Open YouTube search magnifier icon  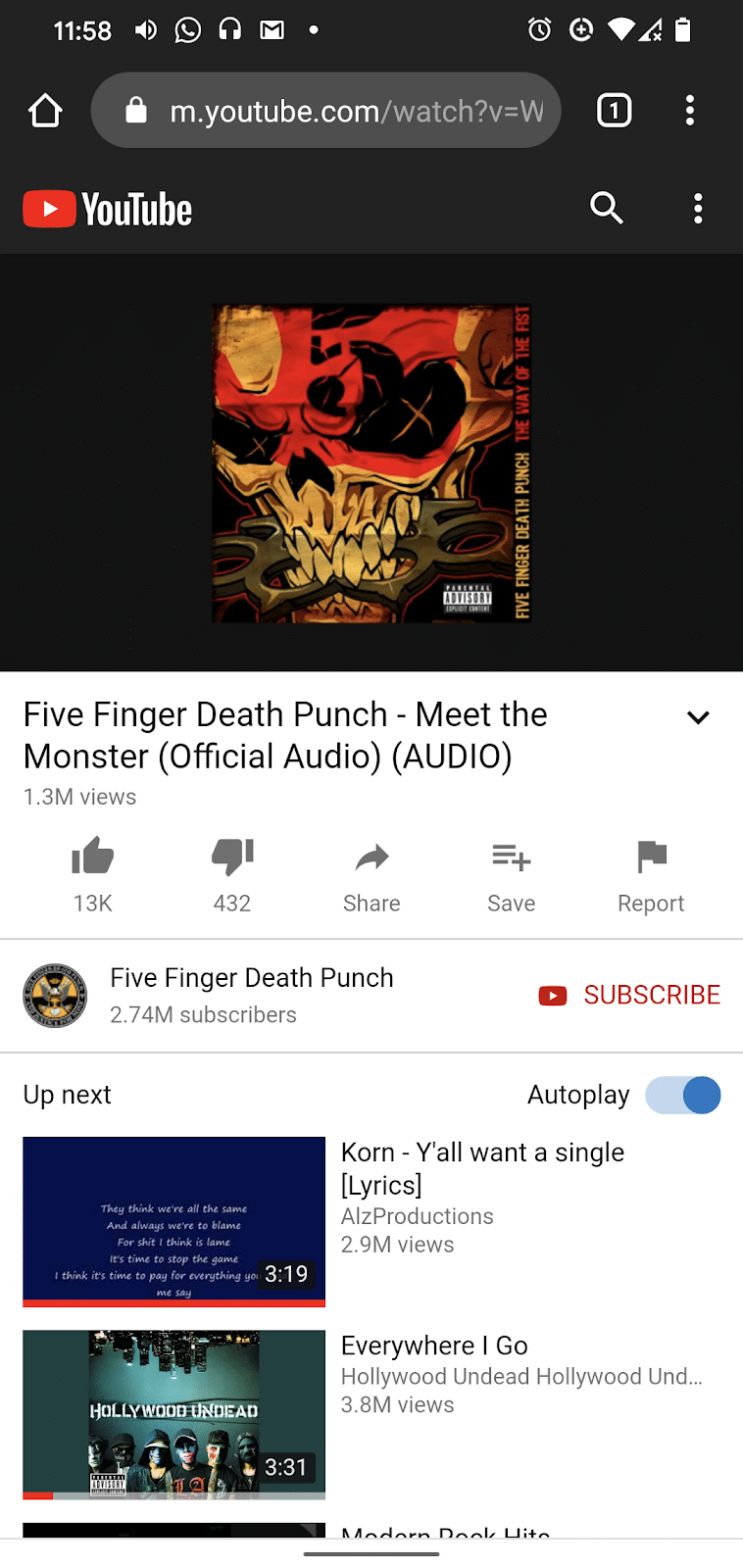tap(607, 208)
